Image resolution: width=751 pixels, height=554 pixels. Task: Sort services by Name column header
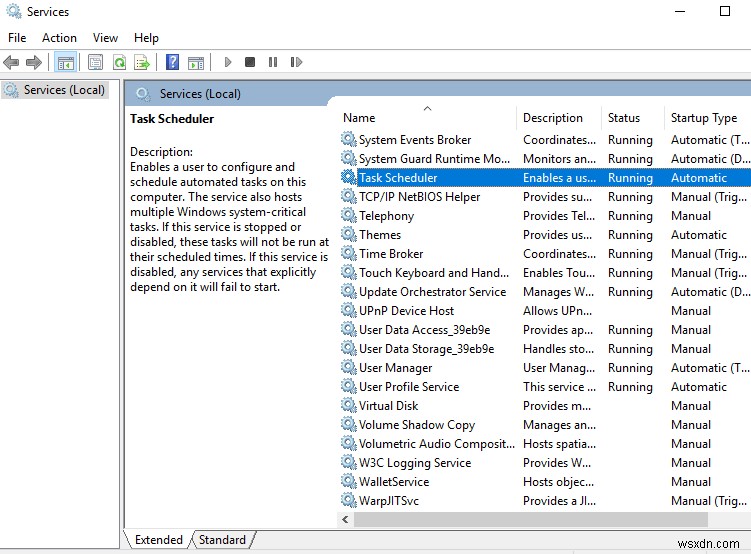pyautogui.click(x=360, y=118)
